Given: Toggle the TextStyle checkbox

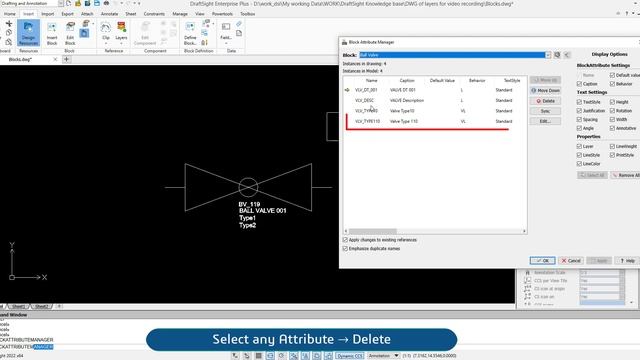Looking at the screenshot, I should tap(579, 102).
